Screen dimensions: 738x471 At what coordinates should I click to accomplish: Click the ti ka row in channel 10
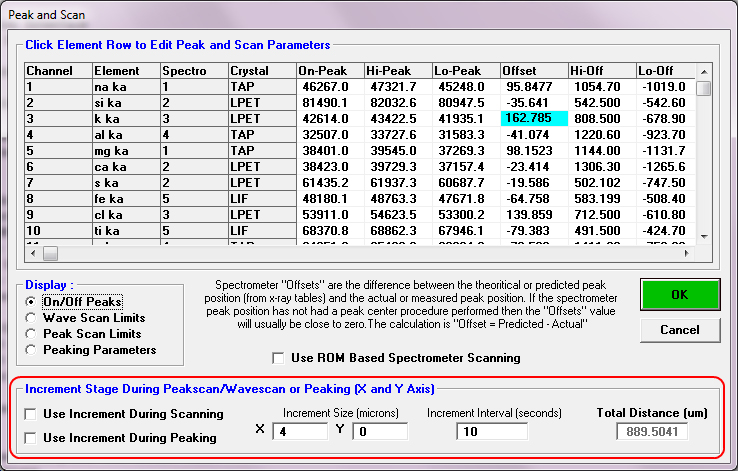(124, 230)
